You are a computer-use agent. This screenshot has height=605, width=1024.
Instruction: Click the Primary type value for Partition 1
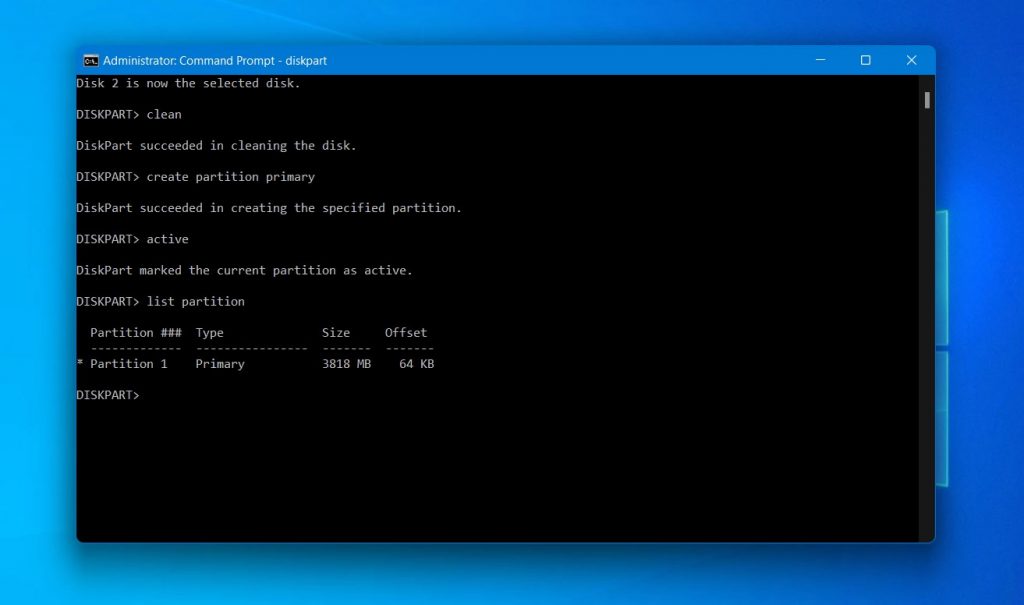click(x=219, y=363)
